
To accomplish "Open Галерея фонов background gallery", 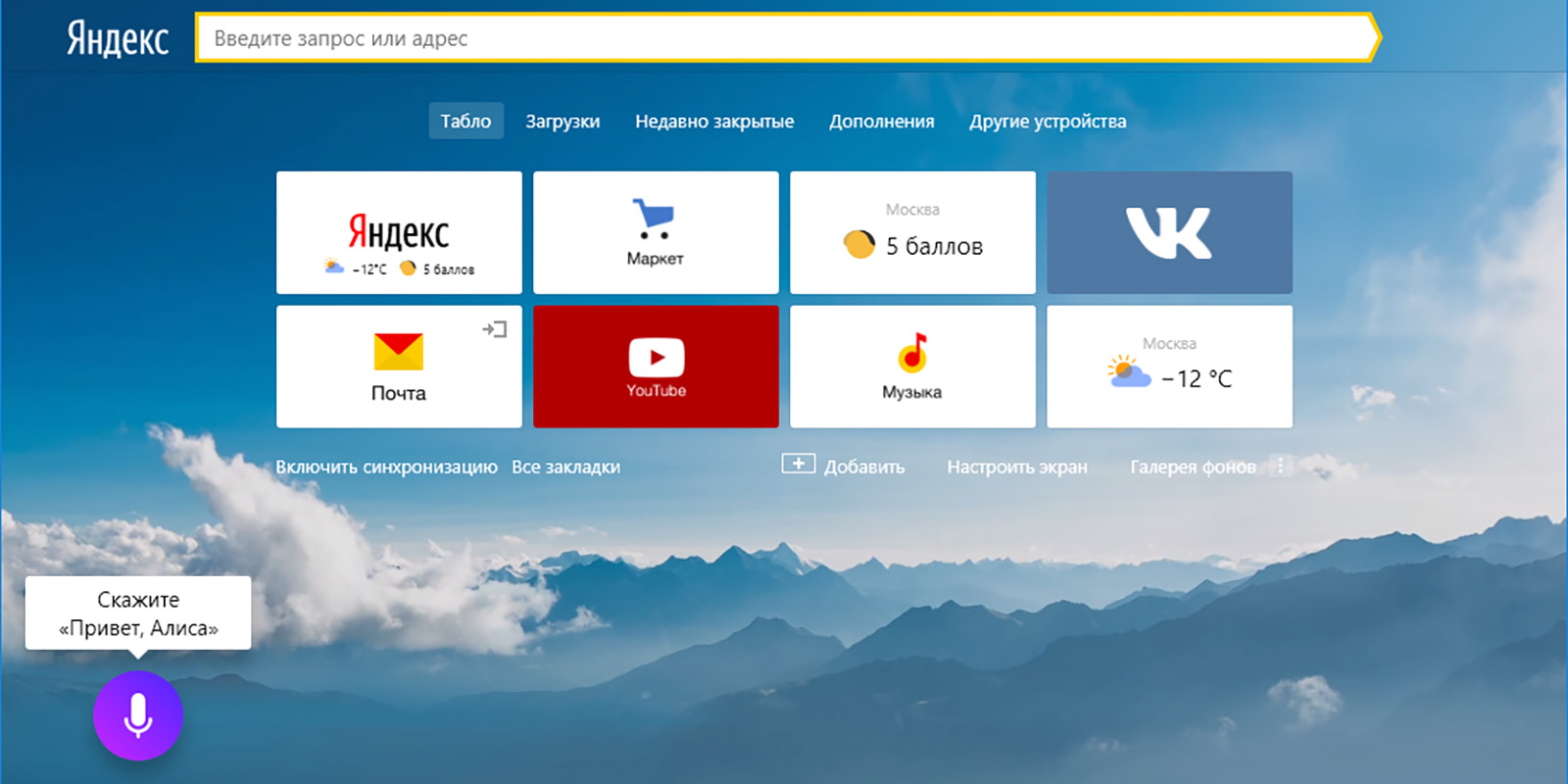I will (x=1193, y=466).
